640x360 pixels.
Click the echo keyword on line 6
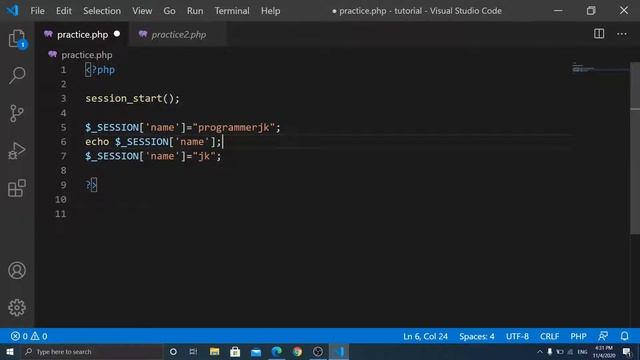(x=97, y=142)
